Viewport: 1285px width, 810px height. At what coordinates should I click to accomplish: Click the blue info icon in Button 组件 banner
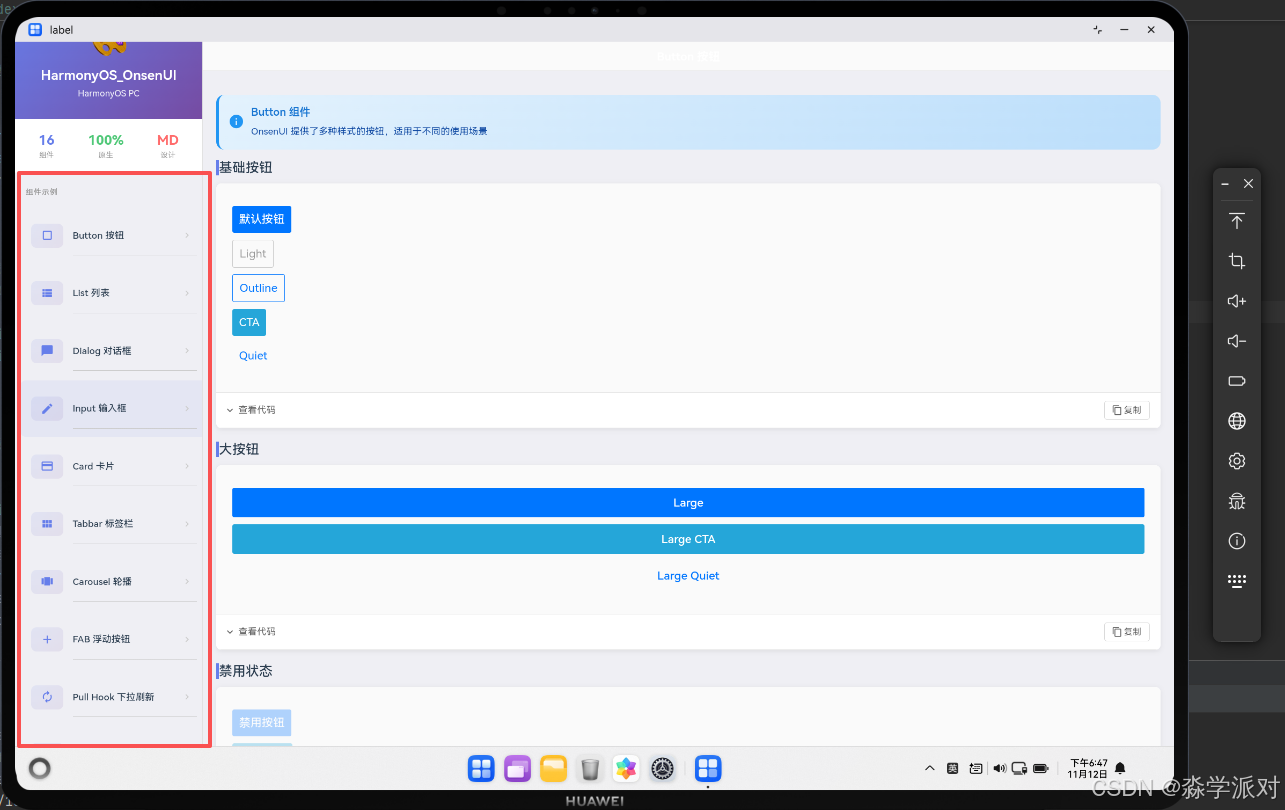pos(236,121)
